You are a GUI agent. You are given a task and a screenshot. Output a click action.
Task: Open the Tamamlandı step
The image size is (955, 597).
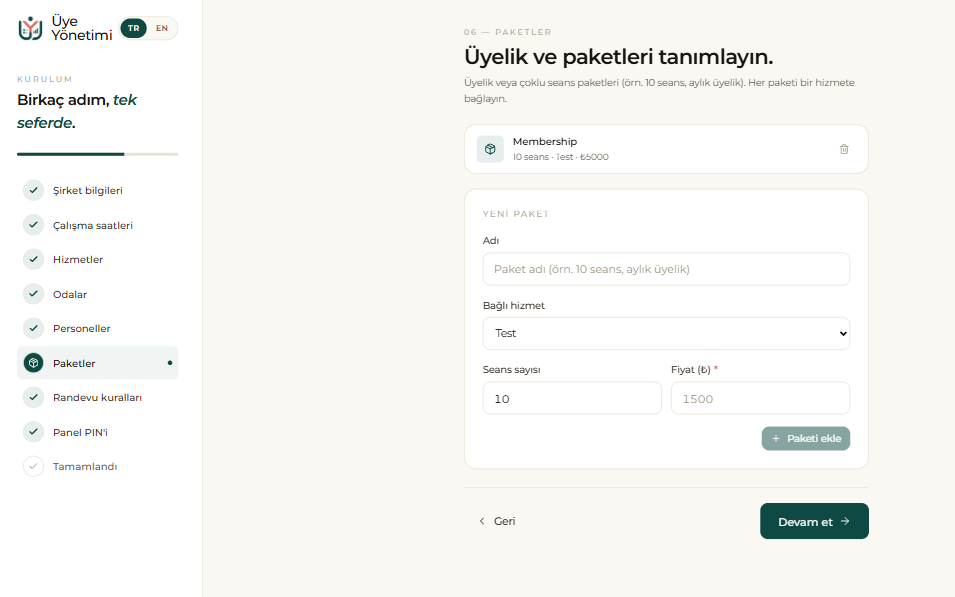97,466
